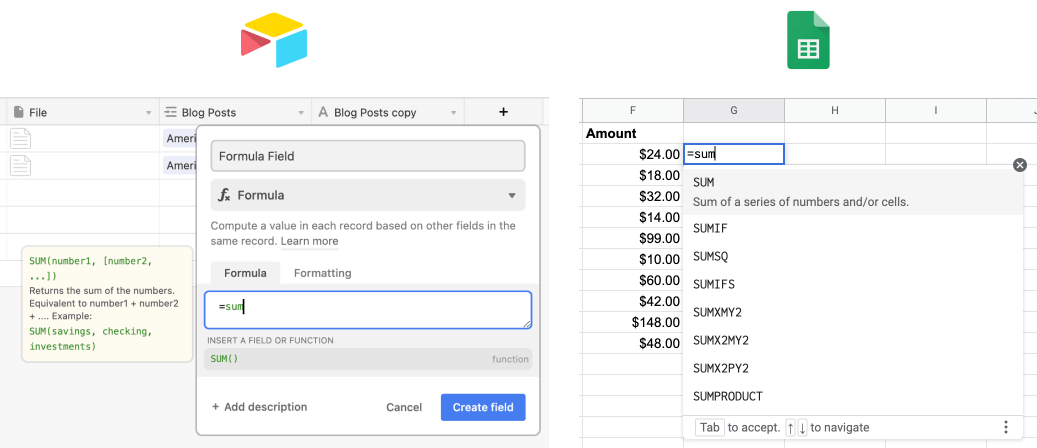Click the Formula Field name input
The image size is (1037, 448).
click(x=367, y=156)
